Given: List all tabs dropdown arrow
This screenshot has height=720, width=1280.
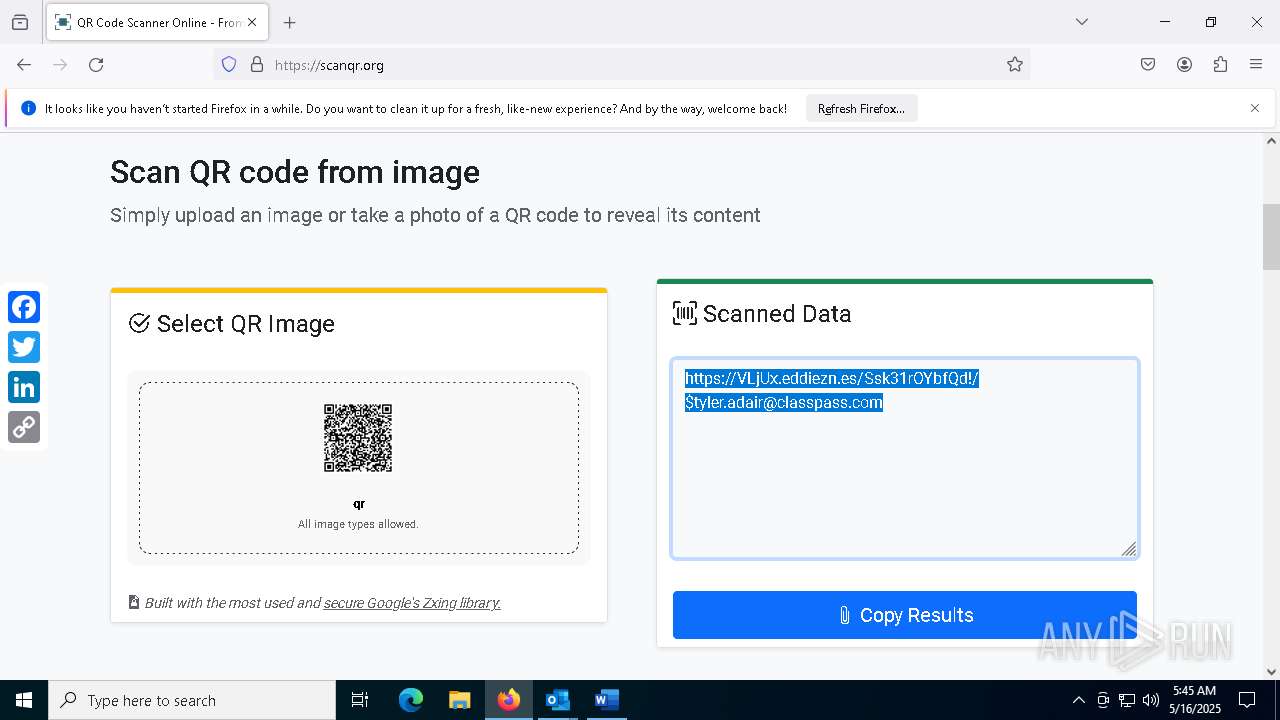Looking at the screenshot, I should pos(1082,22).
